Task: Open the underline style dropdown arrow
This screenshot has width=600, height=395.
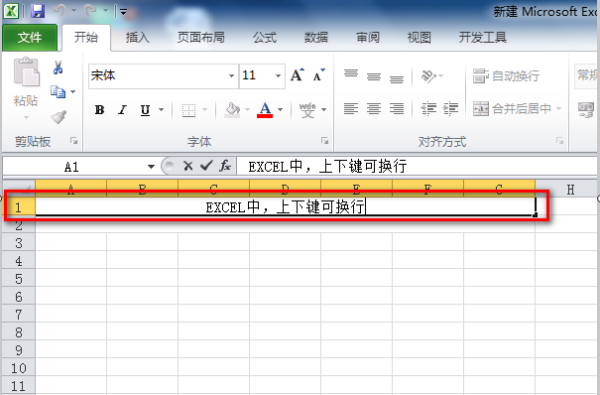Action: coord(161,110)
